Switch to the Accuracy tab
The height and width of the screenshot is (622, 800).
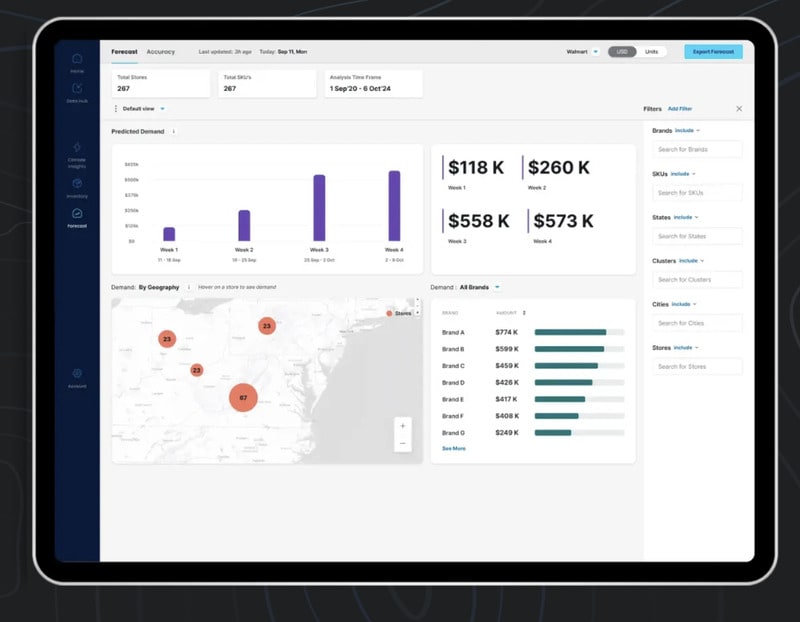(160, 51)
